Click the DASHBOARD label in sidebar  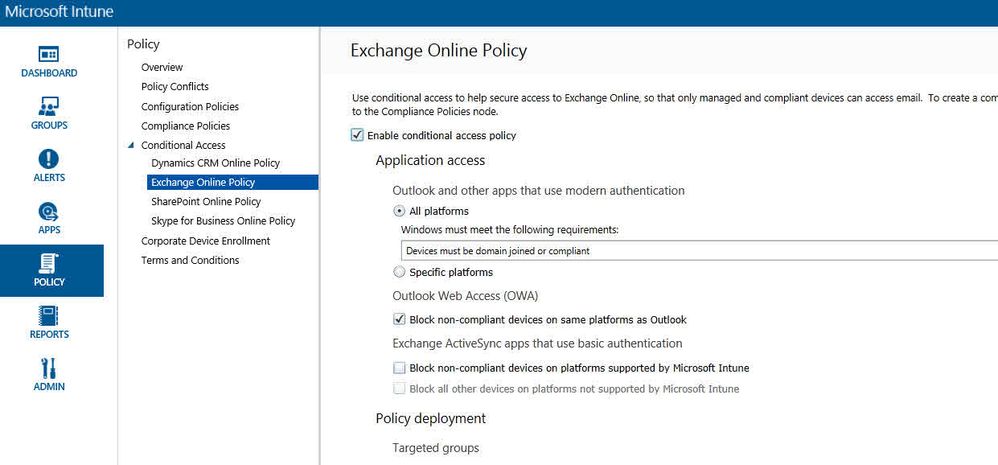[x=49, y=73]
